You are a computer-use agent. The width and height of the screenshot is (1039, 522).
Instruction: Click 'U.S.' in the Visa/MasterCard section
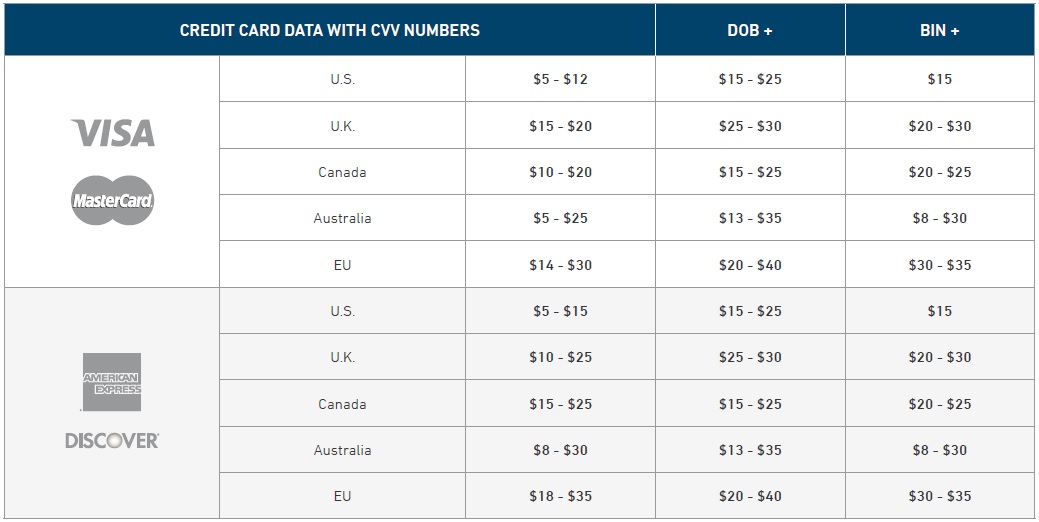(x=342, y=79)
